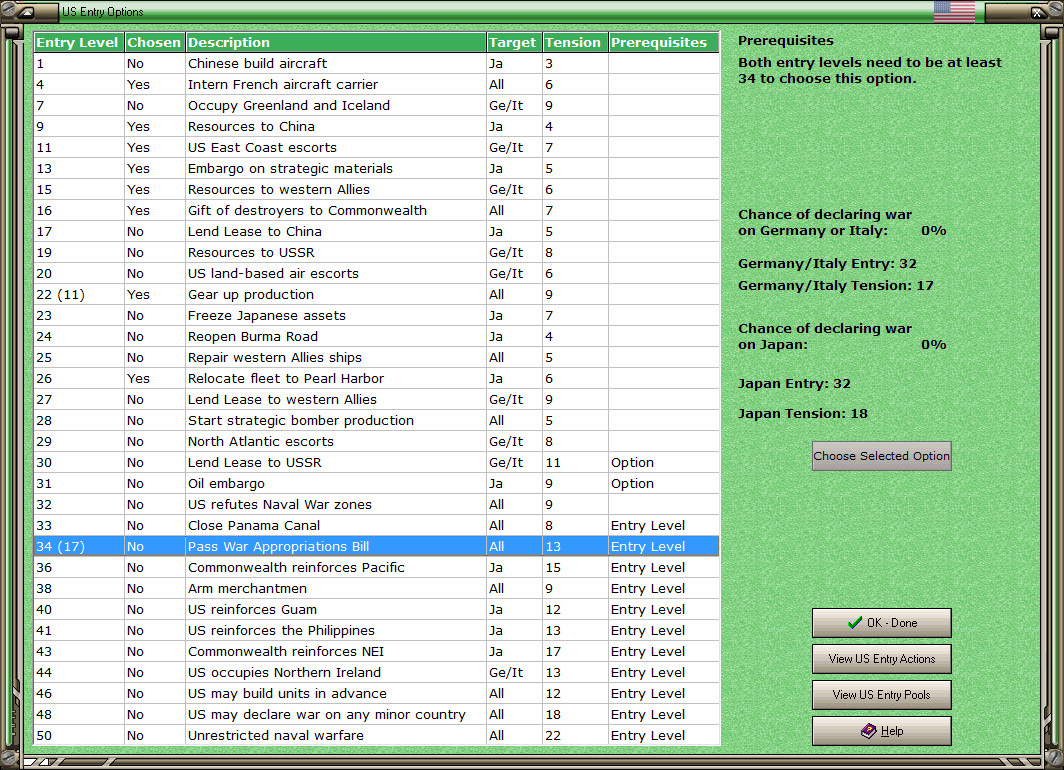Select the Oil embargo option
Image resolution: width=1064 pixels, height=770 pixels.
(377, 484)
